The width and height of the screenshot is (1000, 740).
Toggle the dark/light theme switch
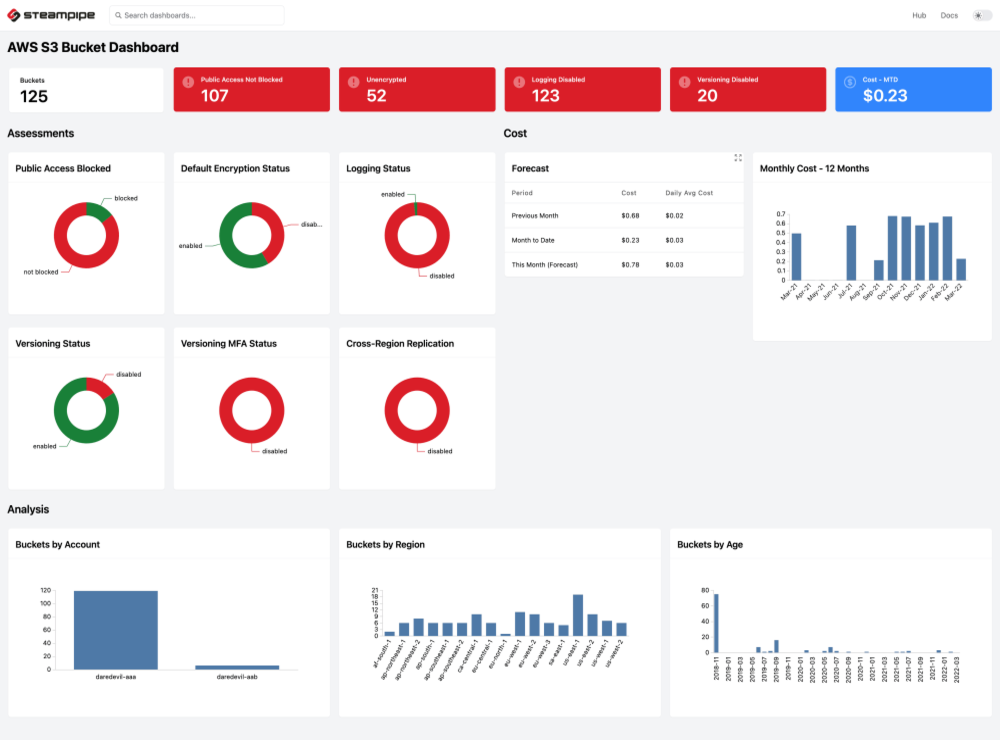click(x=982, y=15)
